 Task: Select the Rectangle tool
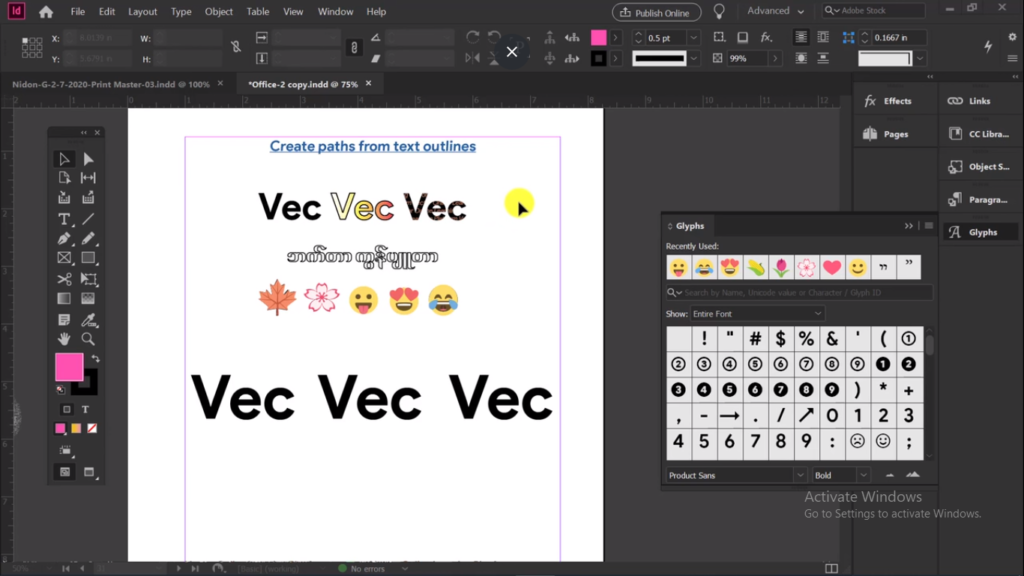[x=88, y=258]
